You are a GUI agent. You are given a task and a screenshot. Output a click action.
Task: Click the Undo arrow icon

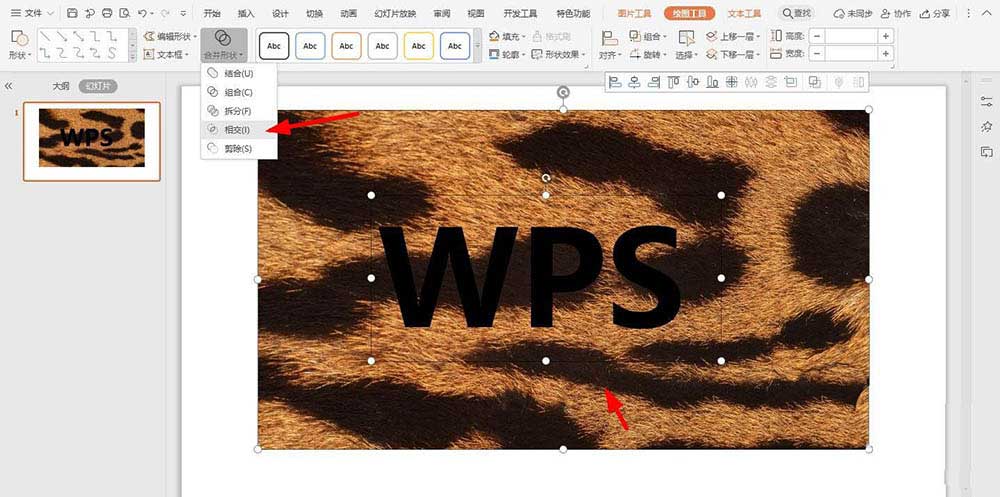coord(142,13)
